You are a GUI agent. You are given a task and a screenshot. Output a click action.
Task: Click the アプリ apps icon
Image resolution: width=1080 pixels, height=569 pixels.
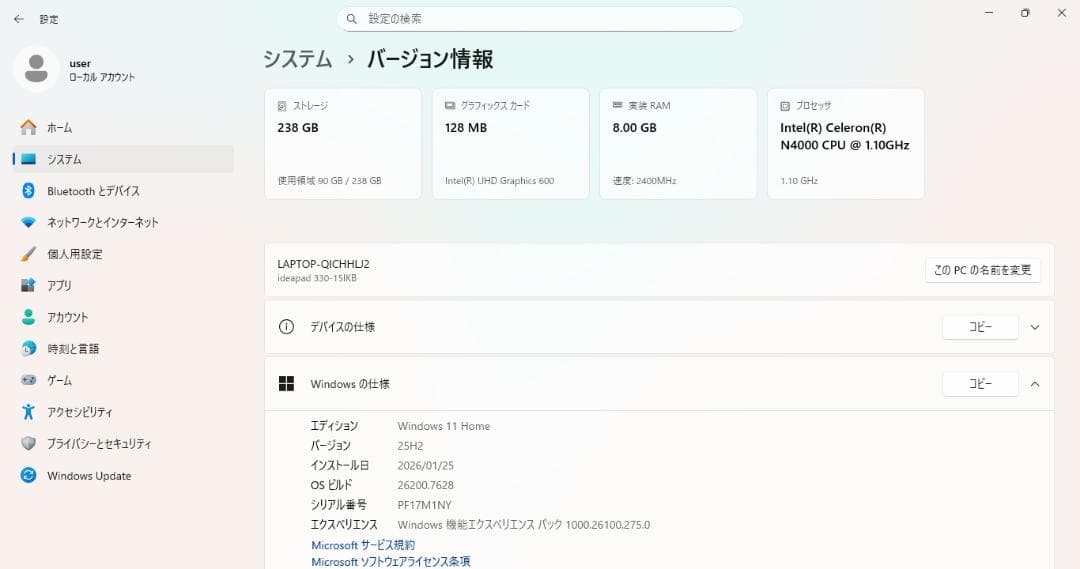[x=28, y=285]
